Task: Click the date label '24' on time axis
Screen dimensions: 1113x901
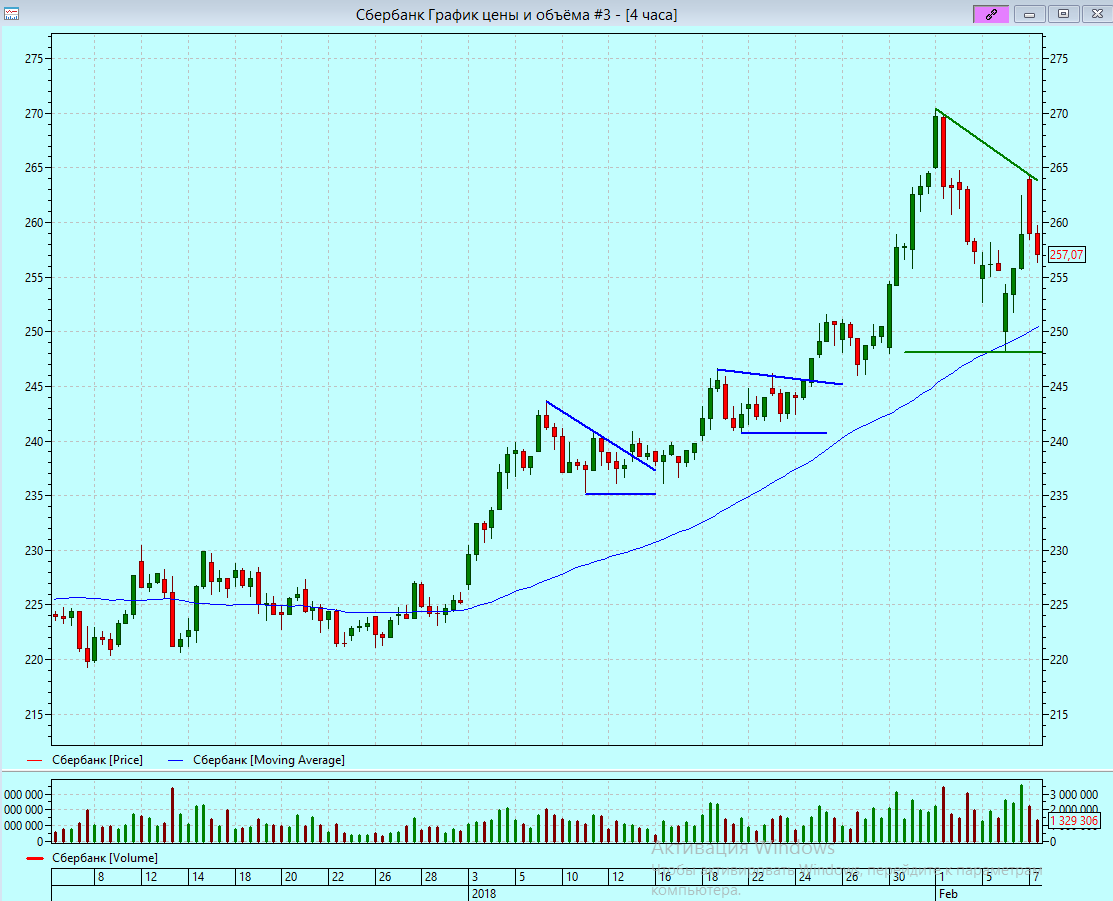Action: tap(804, 877)
